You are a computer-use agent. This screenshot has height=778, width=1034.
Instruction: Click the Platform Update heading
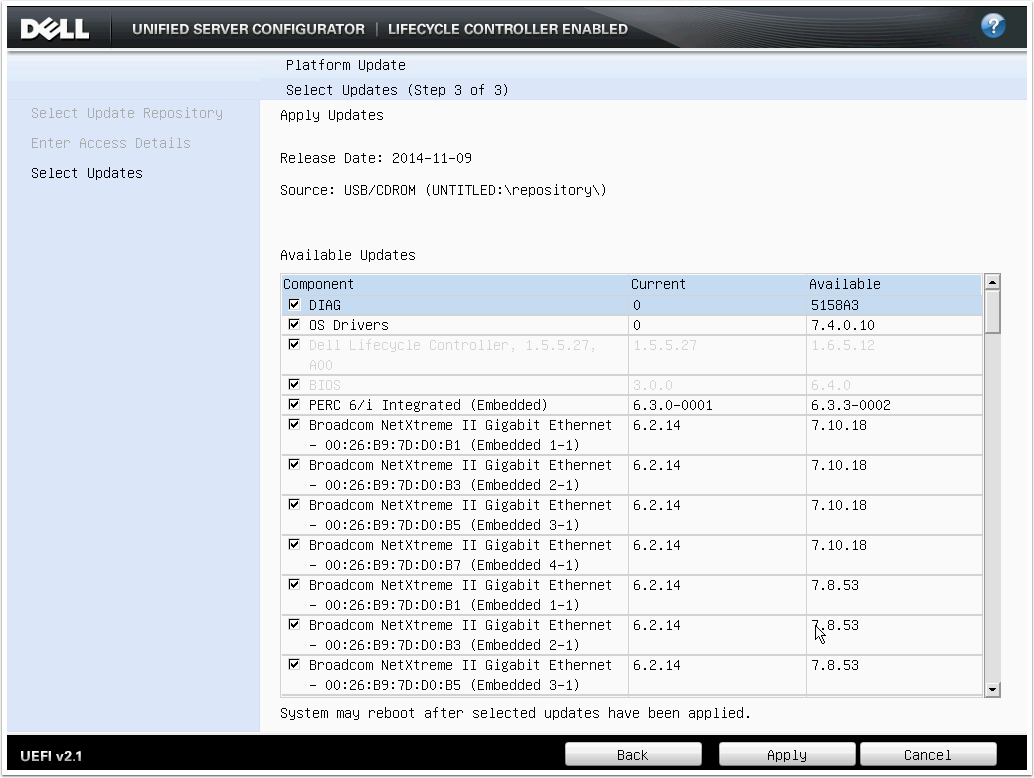coord(346,65)
